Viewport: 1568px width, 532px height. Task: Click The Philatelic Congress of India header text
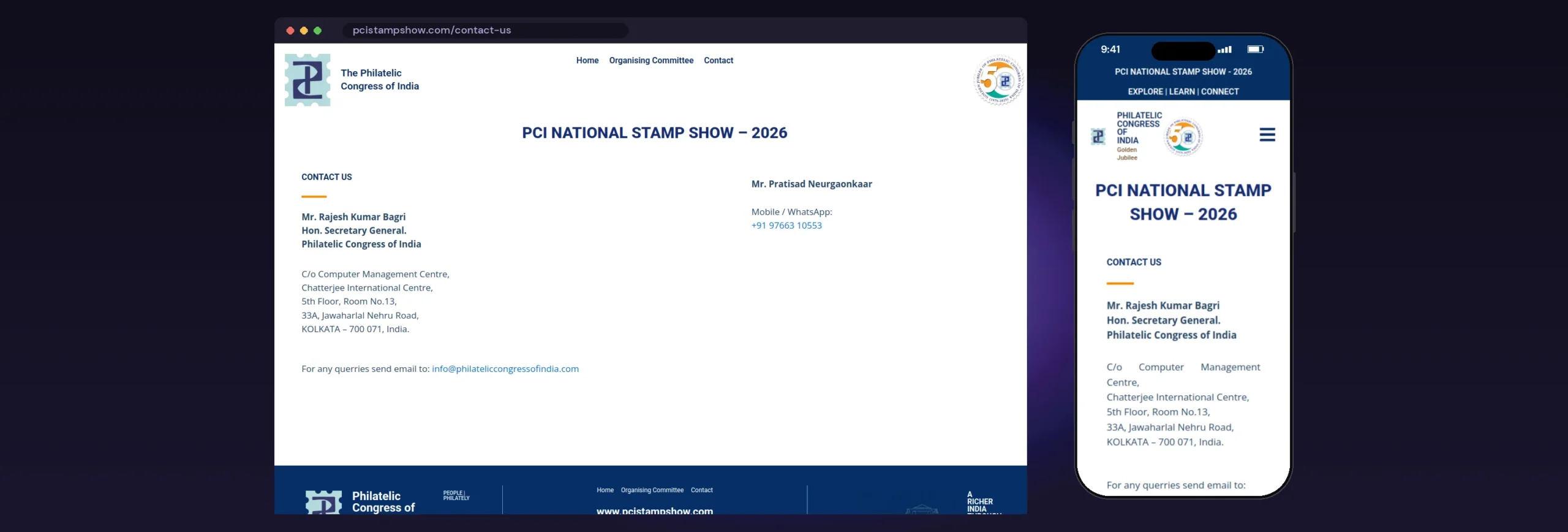pyautogui.click(x=380, y=80)
